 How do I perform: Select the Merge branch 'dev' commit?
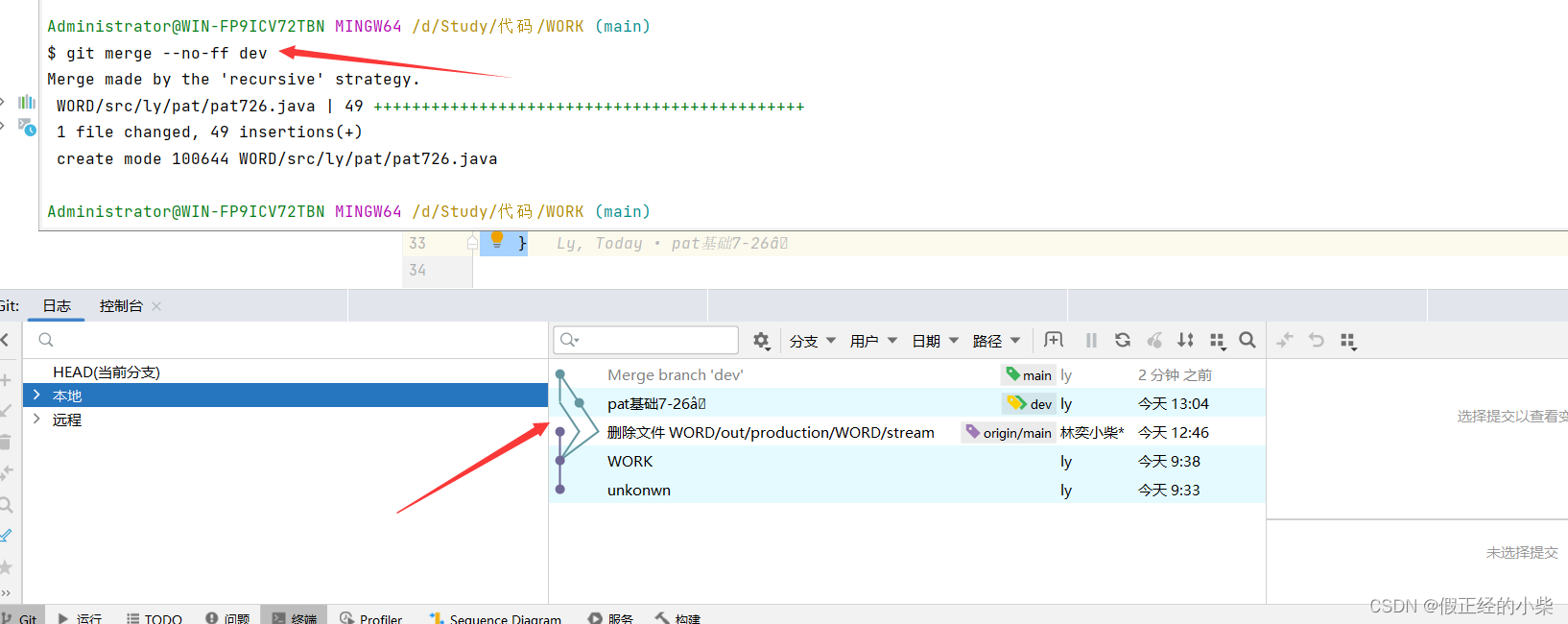click(907, 374)
